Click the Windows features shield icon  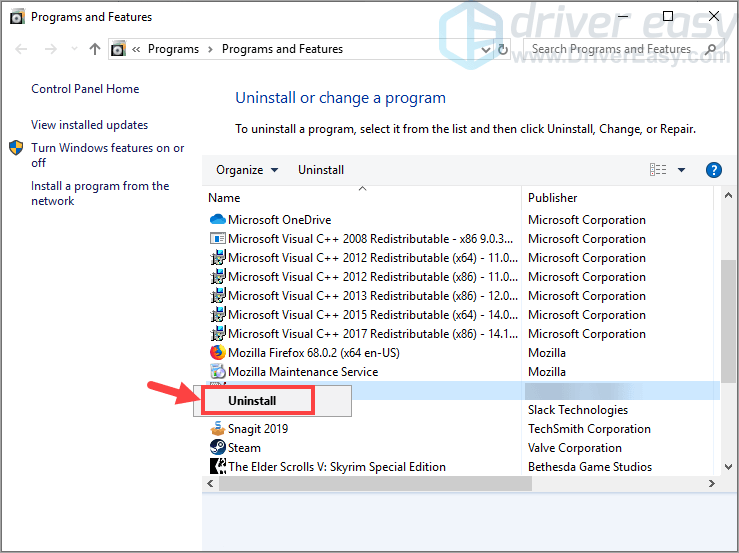[x=16, y=148]
